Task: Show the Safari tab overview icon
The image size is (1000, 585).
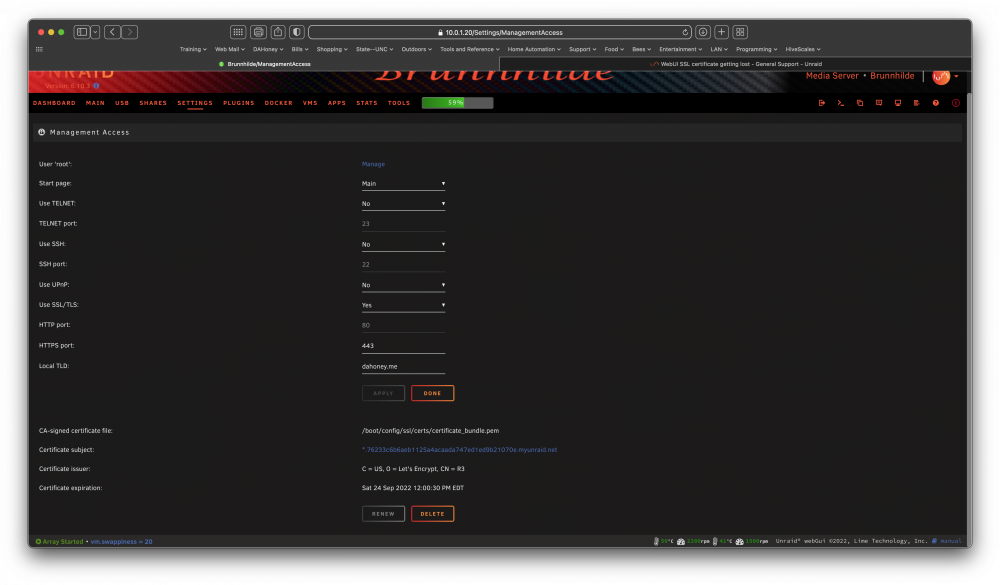Action: pyautogui.click(x=740, y=32)
